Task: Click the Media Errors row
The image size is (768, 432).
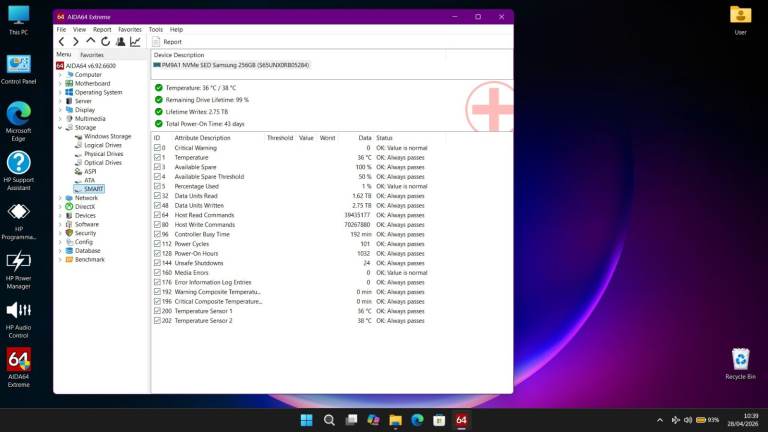Action: pos(290,273)
